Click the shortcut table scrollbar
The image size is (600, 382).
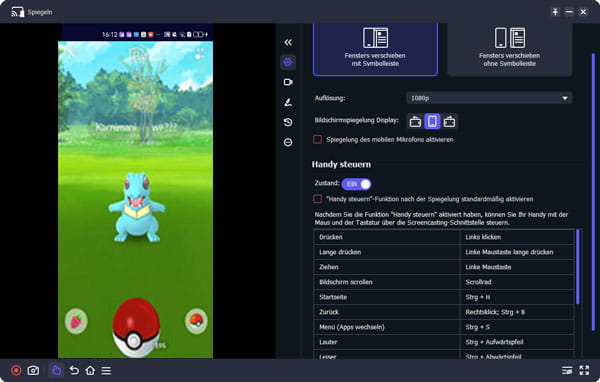[578, 267]
